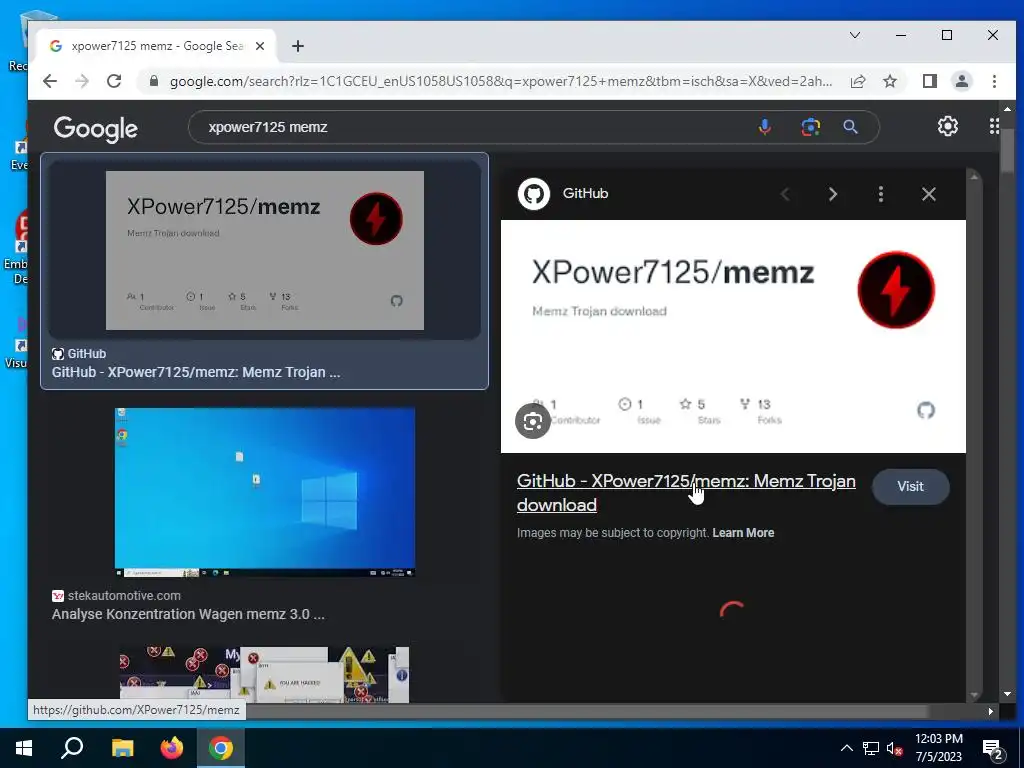
Task: Reload the Google search page
Action: coord(114,81)
